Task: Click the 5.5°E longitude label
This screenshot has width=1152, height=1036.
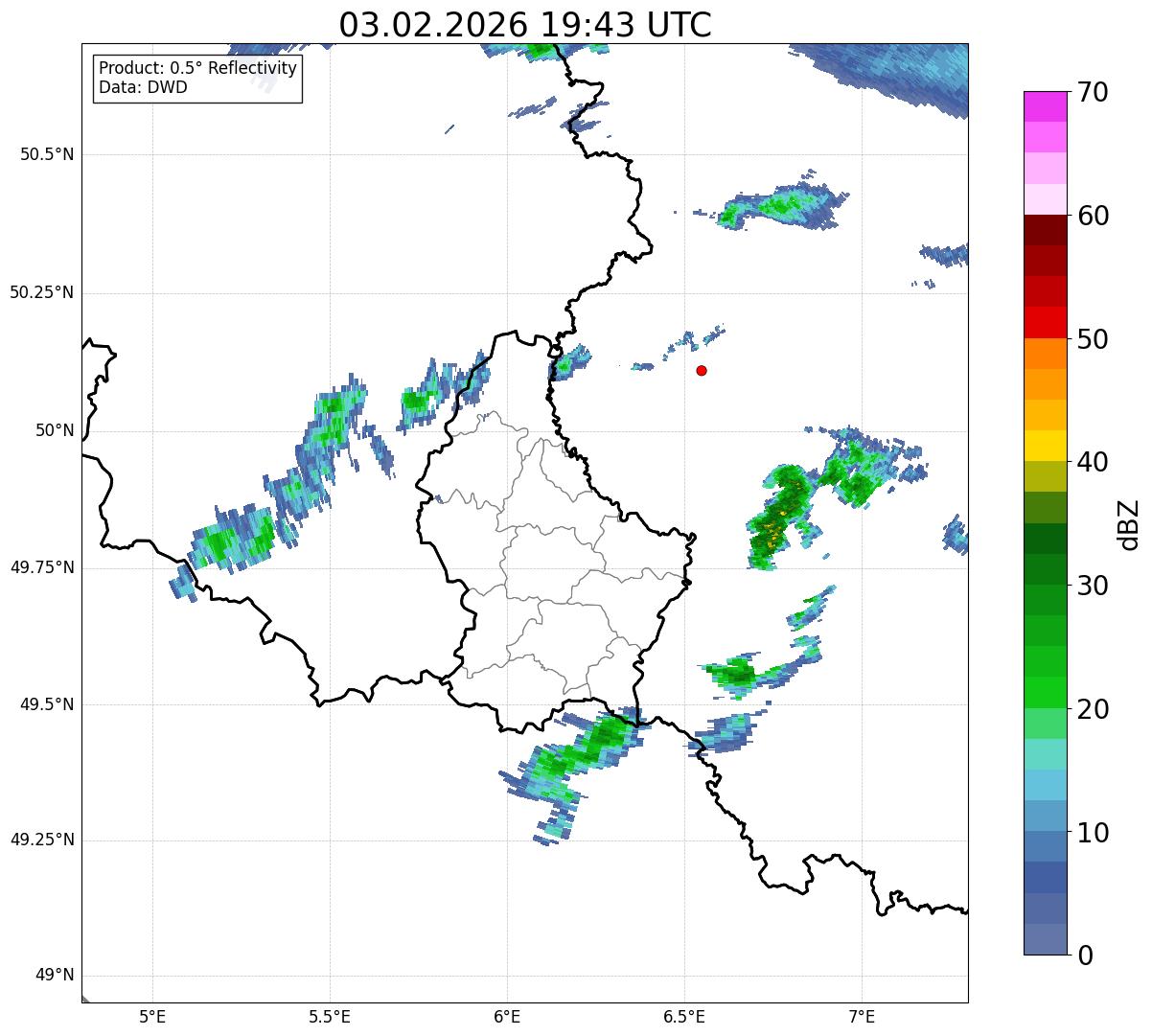Action: (330, 1016)
